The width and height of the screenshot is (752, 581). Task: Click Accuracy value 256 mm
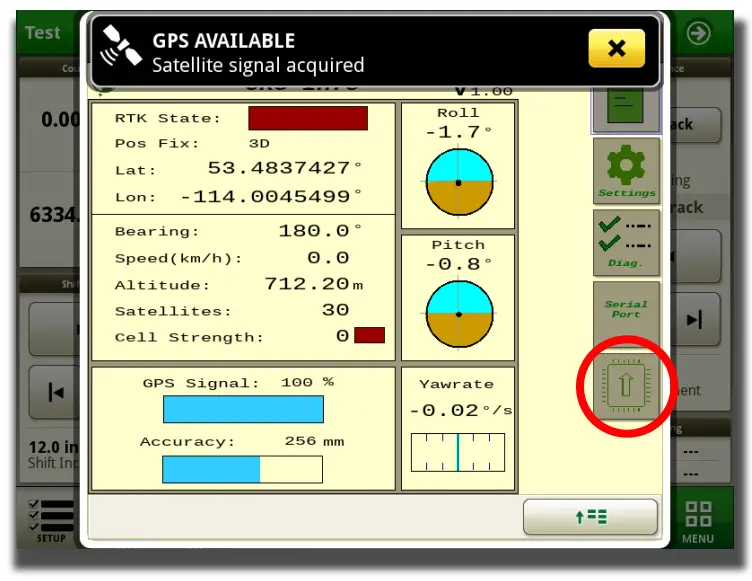pos(314,441)
